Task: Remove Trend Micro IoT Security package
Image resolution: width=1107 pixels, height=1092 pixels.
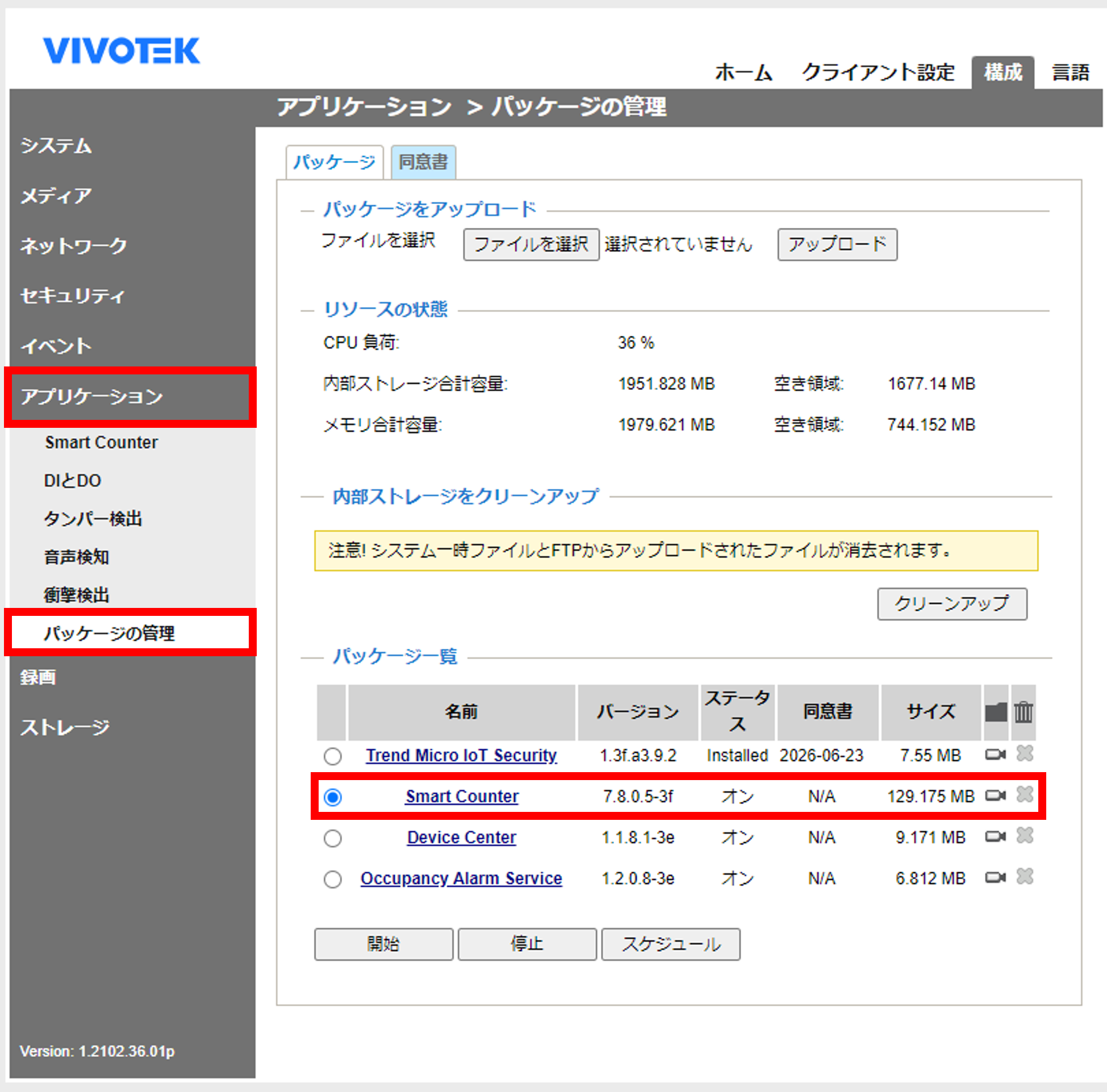Action: [x=1025, y=753]
